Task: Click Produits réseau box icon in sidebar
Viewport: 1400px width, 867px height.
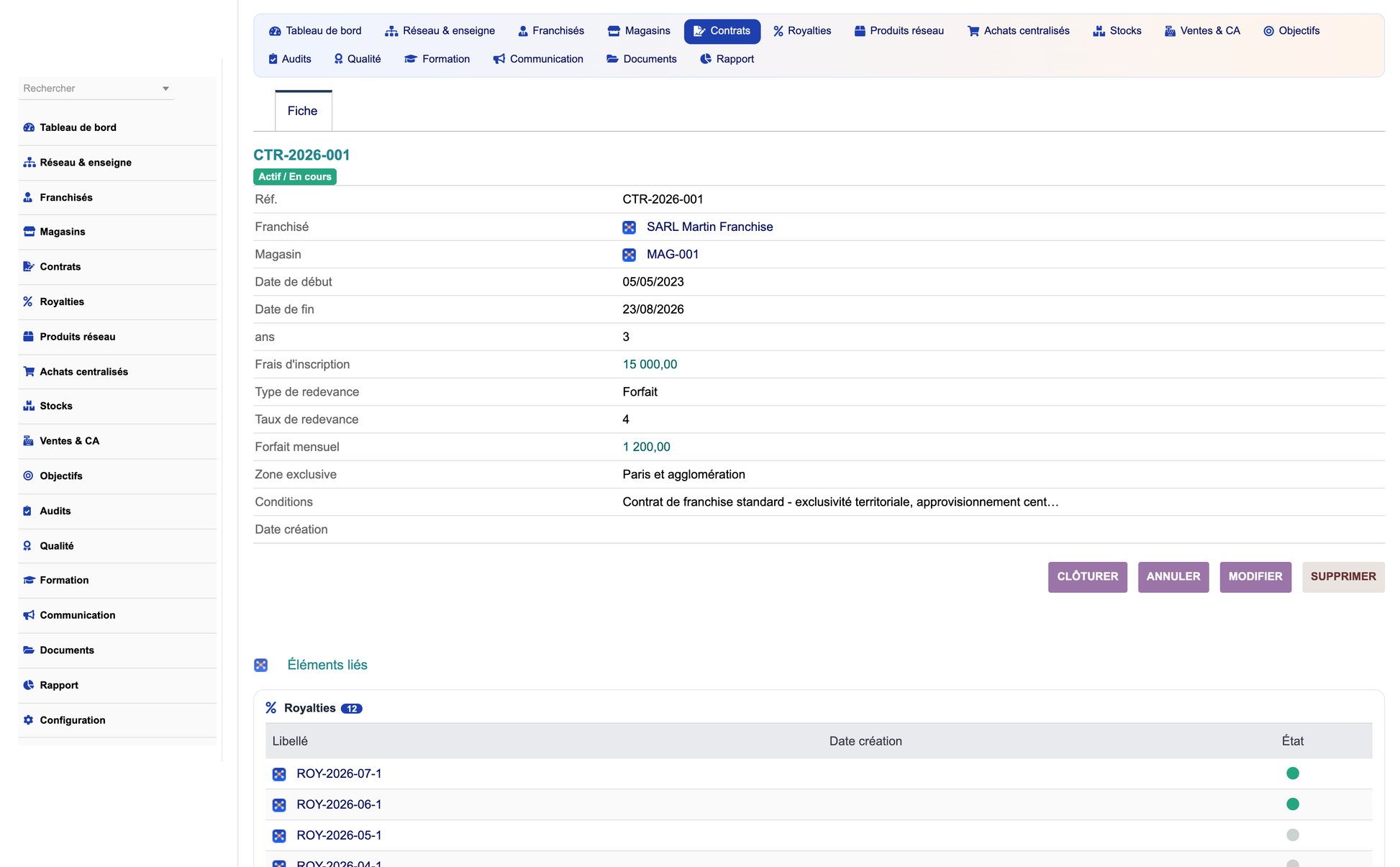Action: (29, 337)
